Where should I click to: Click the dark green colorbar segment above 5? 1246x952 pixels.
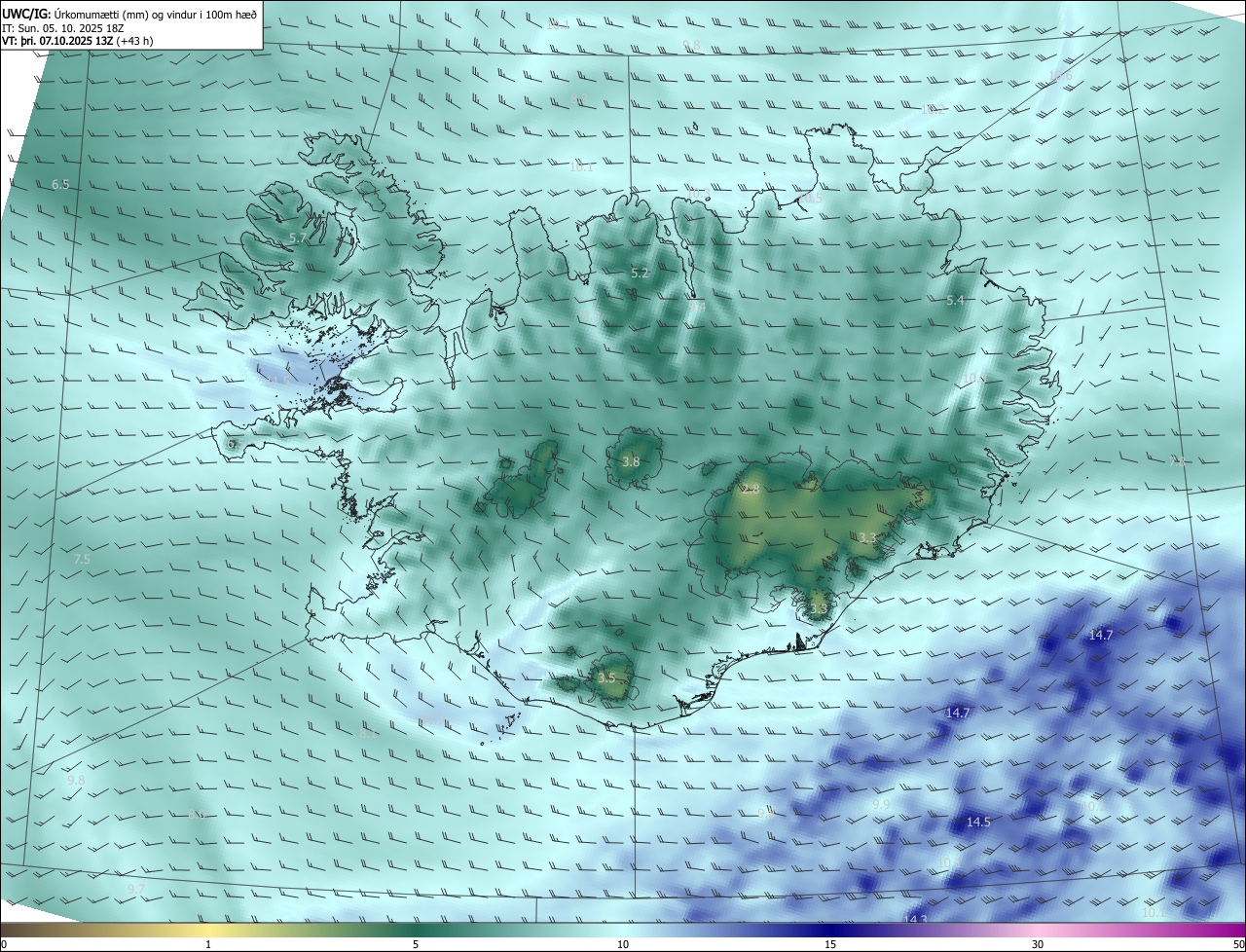pyautogui.click(x=416, y=930)
